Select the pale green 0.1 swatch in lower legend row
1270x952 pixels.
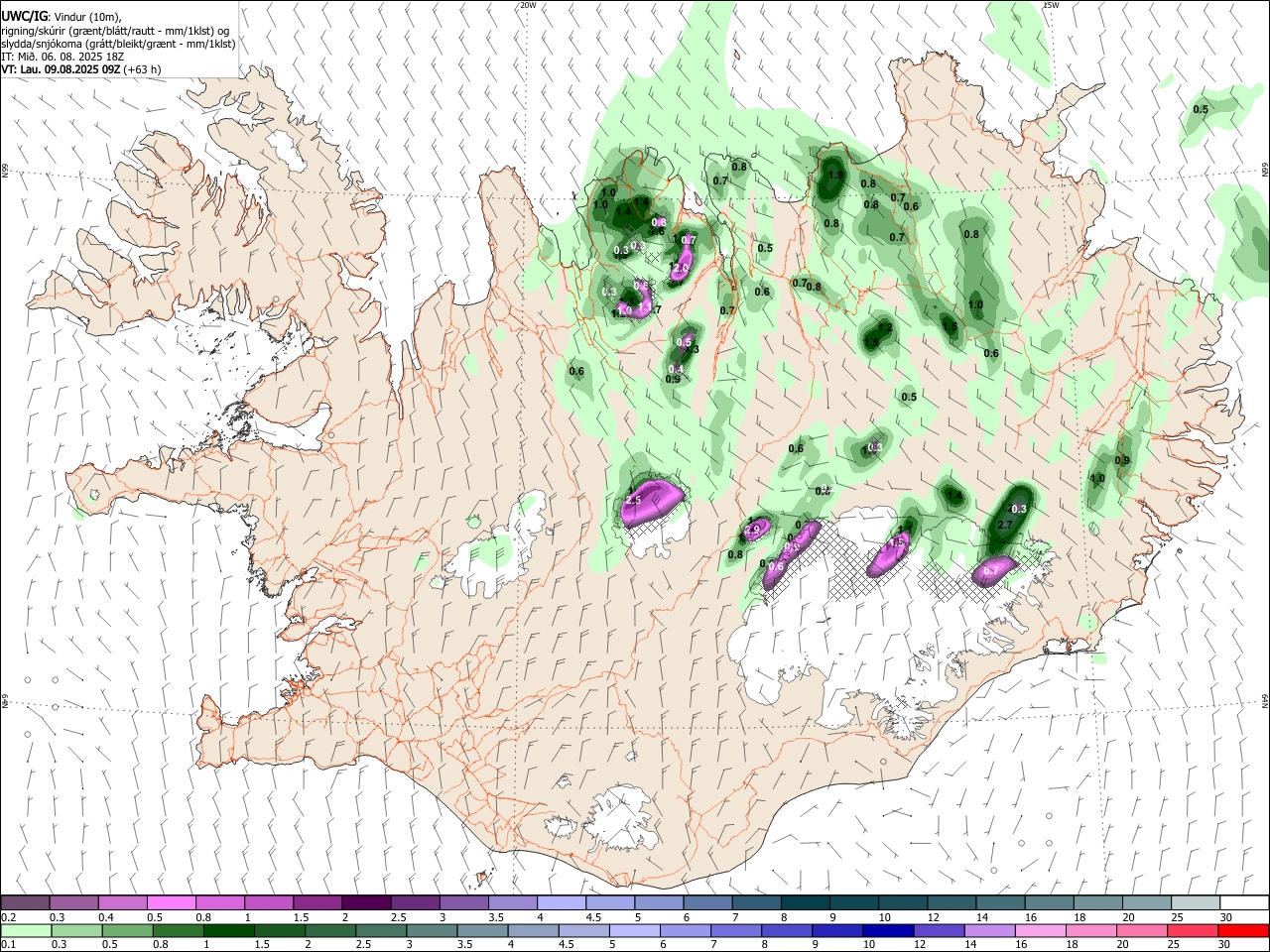[x=26, y=930]
